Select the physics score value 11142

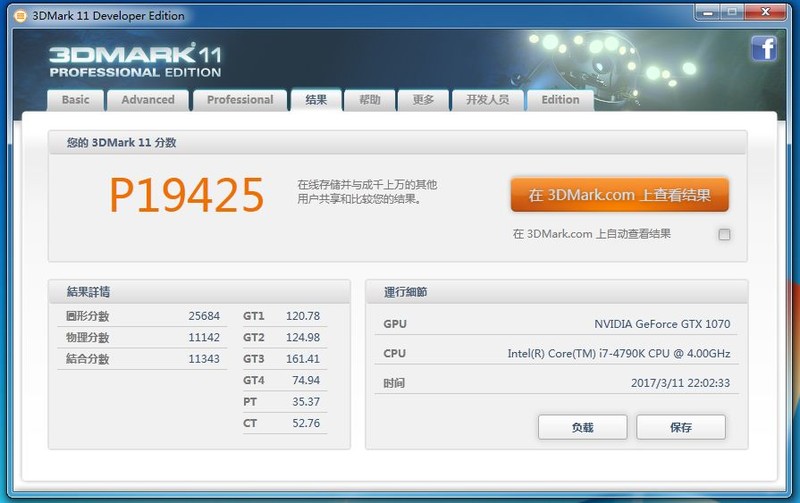tap(204, 337)
